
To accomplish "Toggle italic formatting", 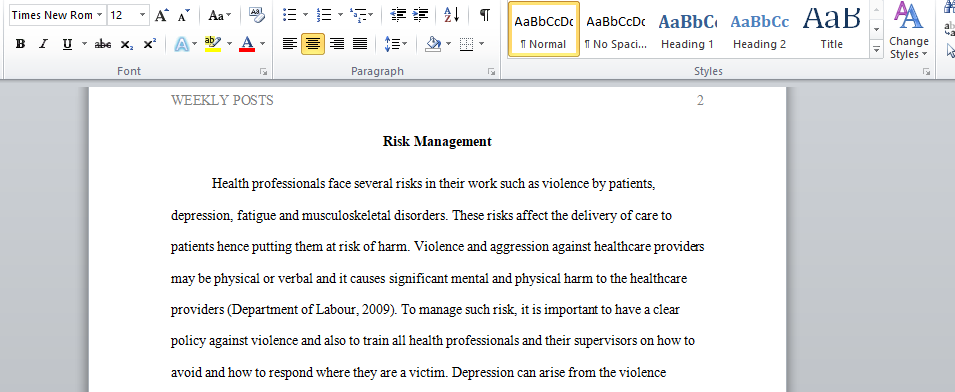I will click(x=43, y=44).
